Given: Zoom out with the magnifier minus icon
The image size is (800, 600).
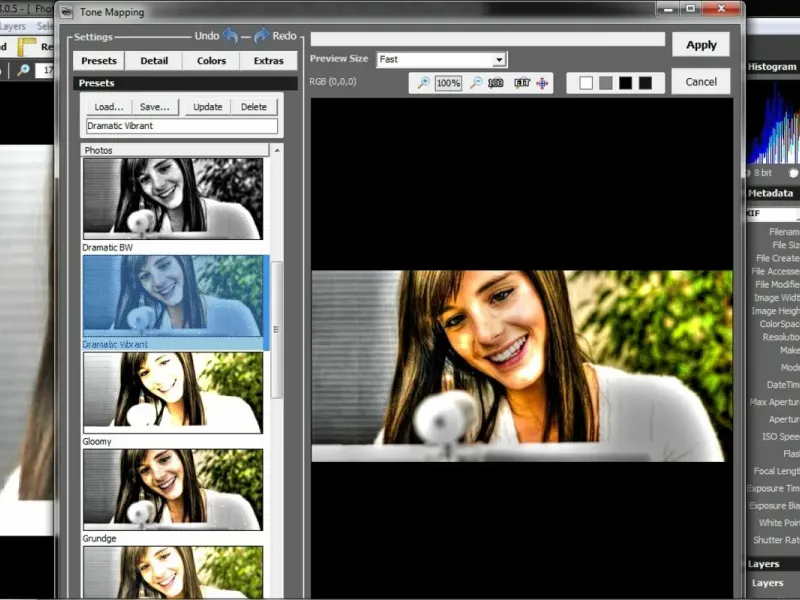Looking at the screenshot, I should tap(476, 83).
